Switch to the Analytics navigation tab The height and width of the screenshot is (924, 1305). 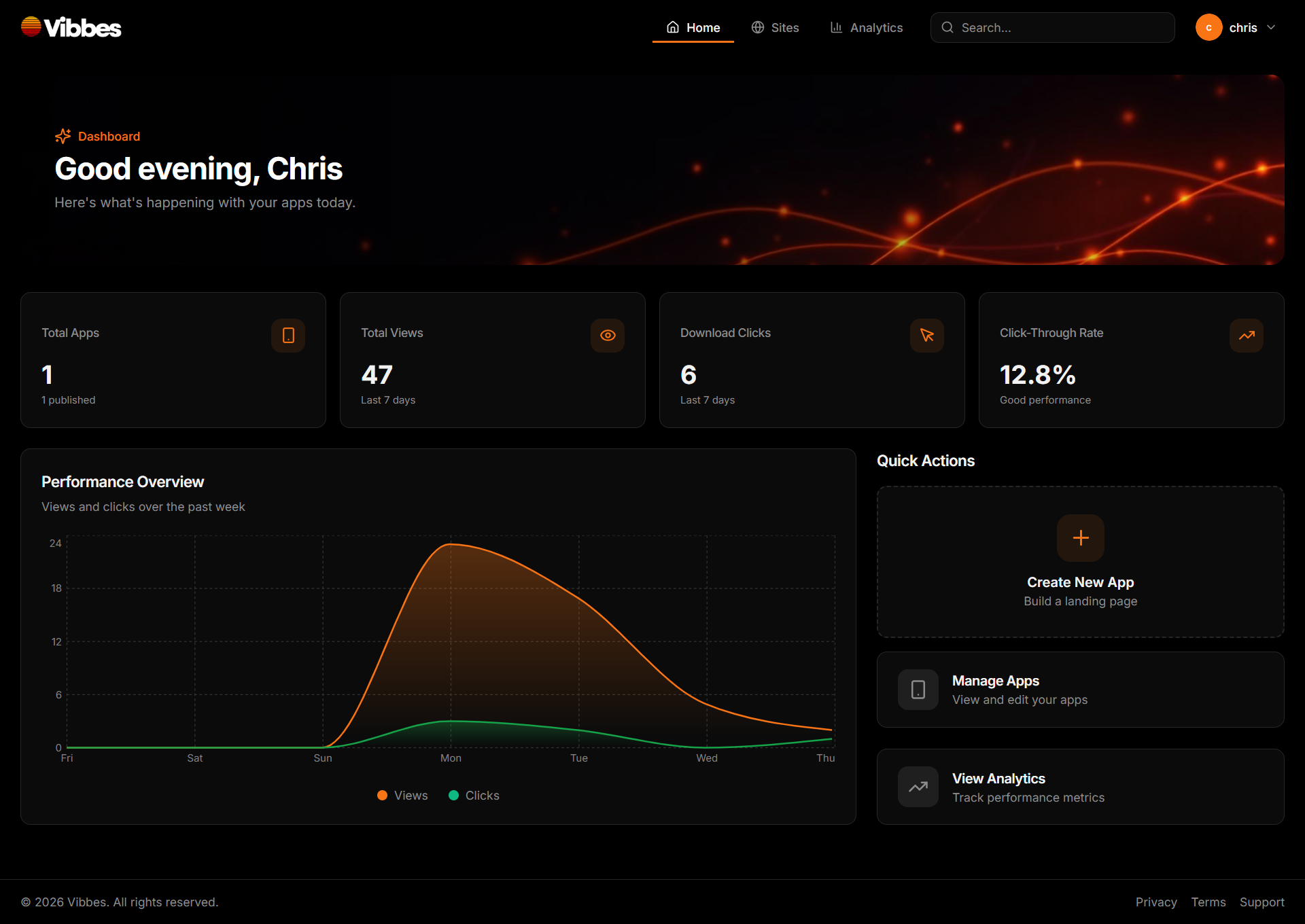pos(867,27)
